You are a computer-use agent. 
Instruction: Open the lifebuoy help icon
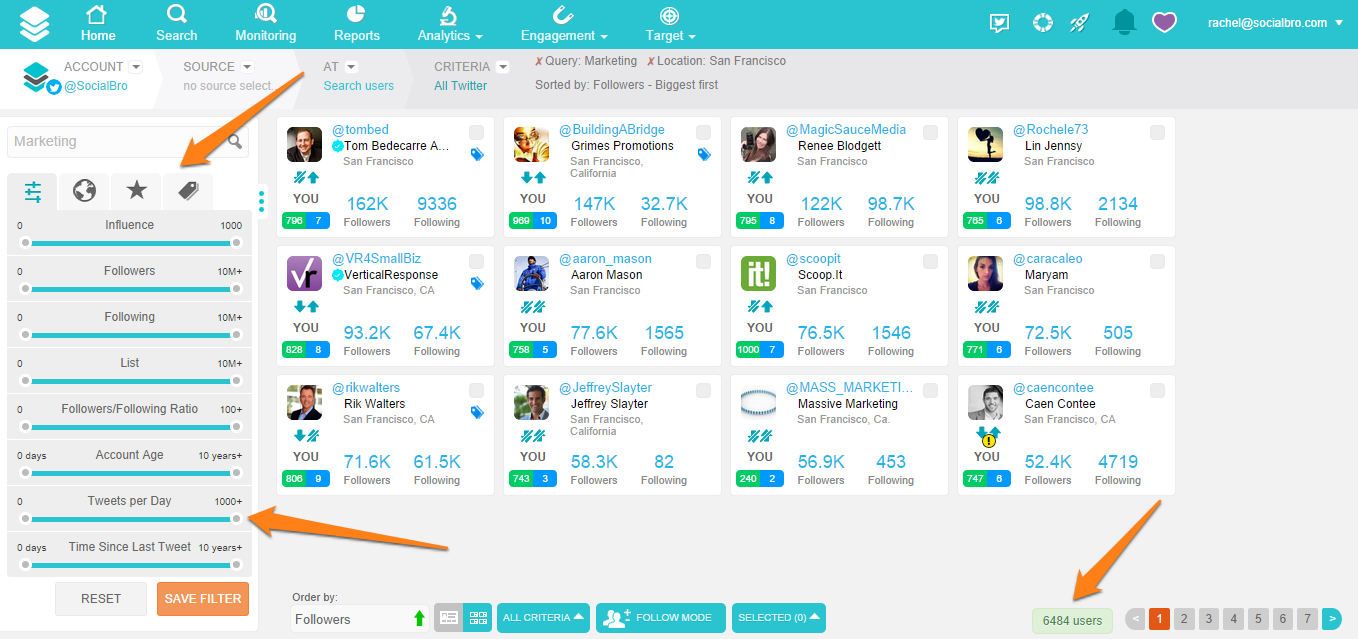click(x=1044, y=23)
